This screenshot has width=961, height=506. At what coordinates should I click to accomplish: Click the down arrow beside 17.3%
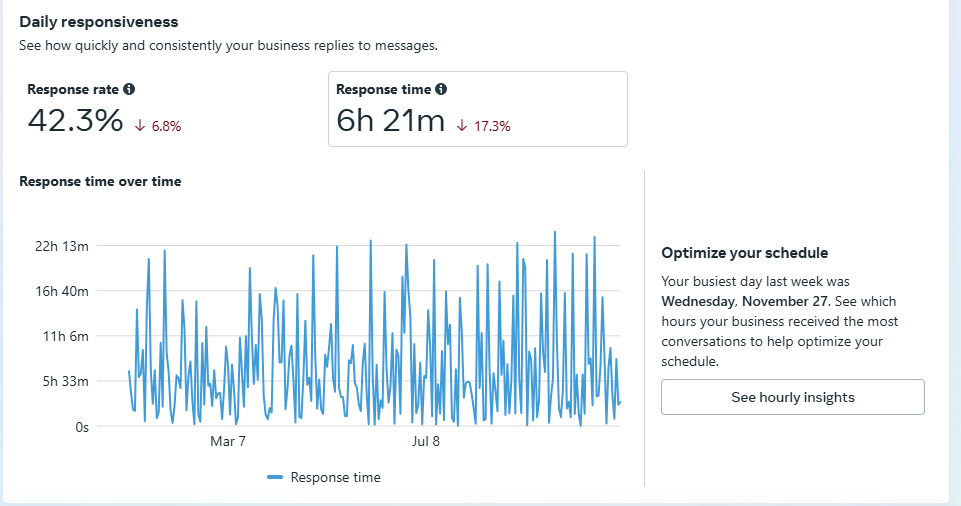pyautogui.click(x=462, y=126)
